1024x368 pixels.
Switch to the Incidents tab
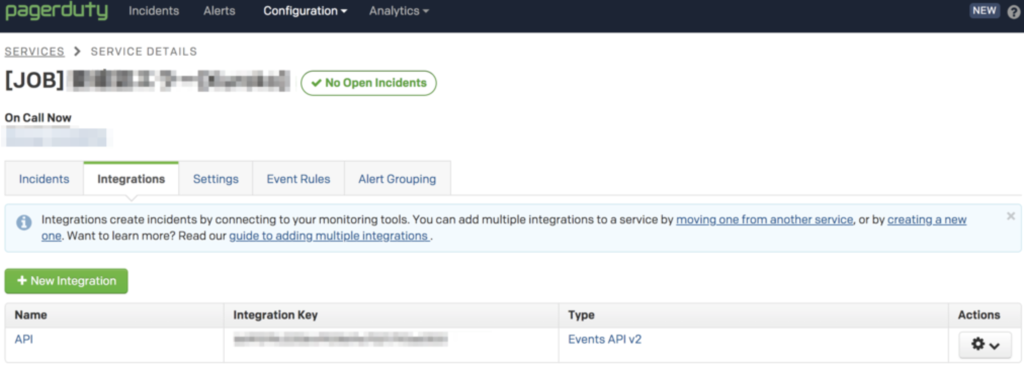point(44,179)
